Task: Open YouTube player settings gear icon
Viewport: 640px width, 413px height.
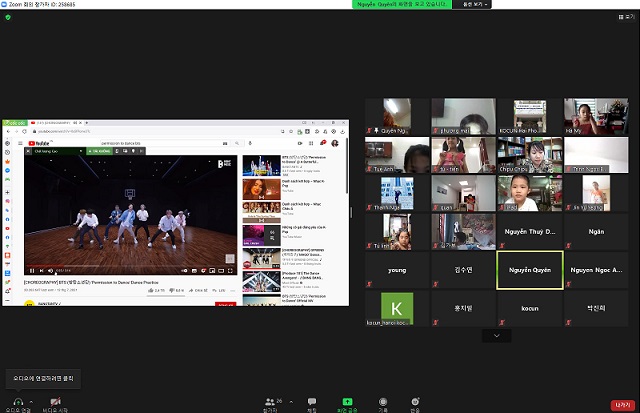Action: pos(203,271)
